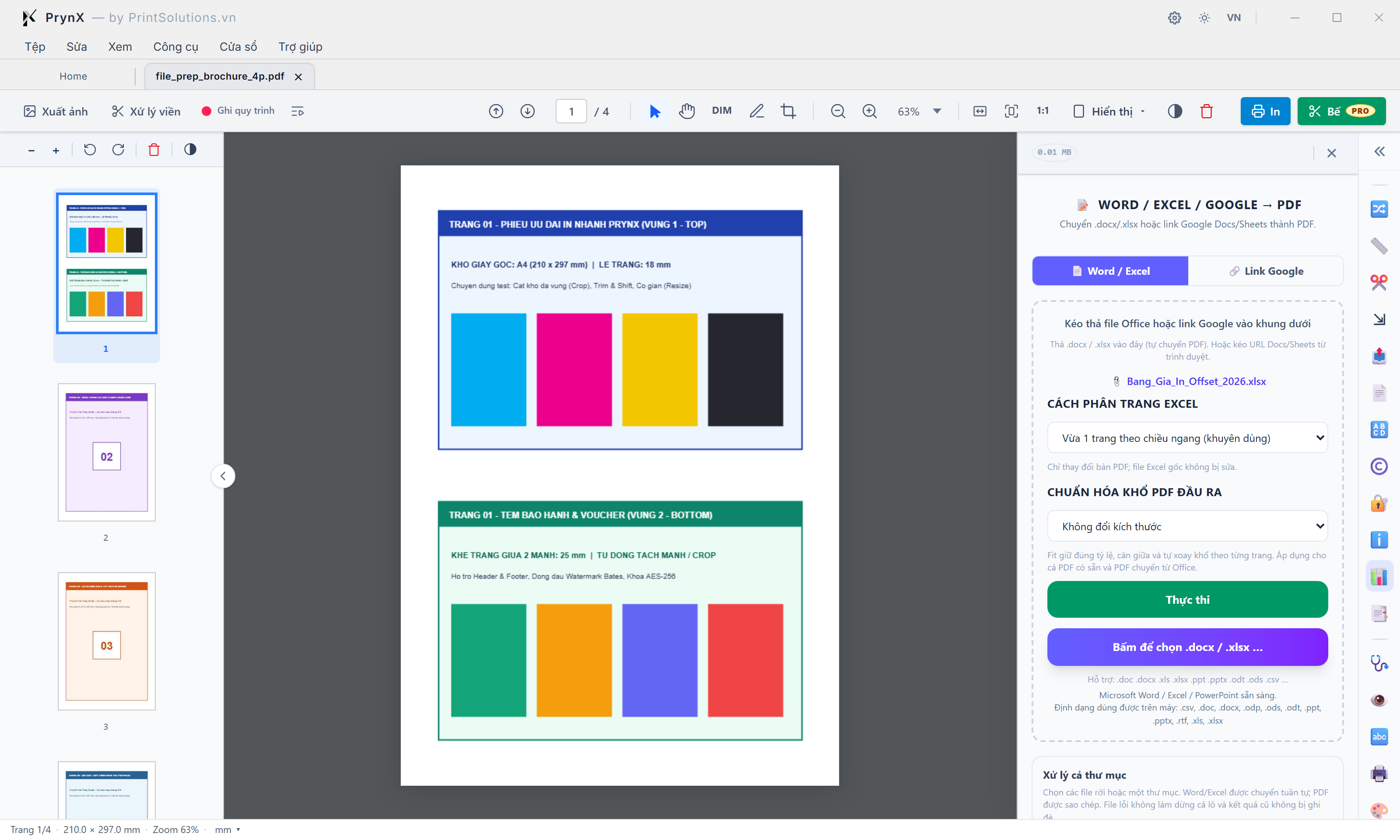Select the pencil annotate tool
This screenshot has height=840, width=1400.
756,111
